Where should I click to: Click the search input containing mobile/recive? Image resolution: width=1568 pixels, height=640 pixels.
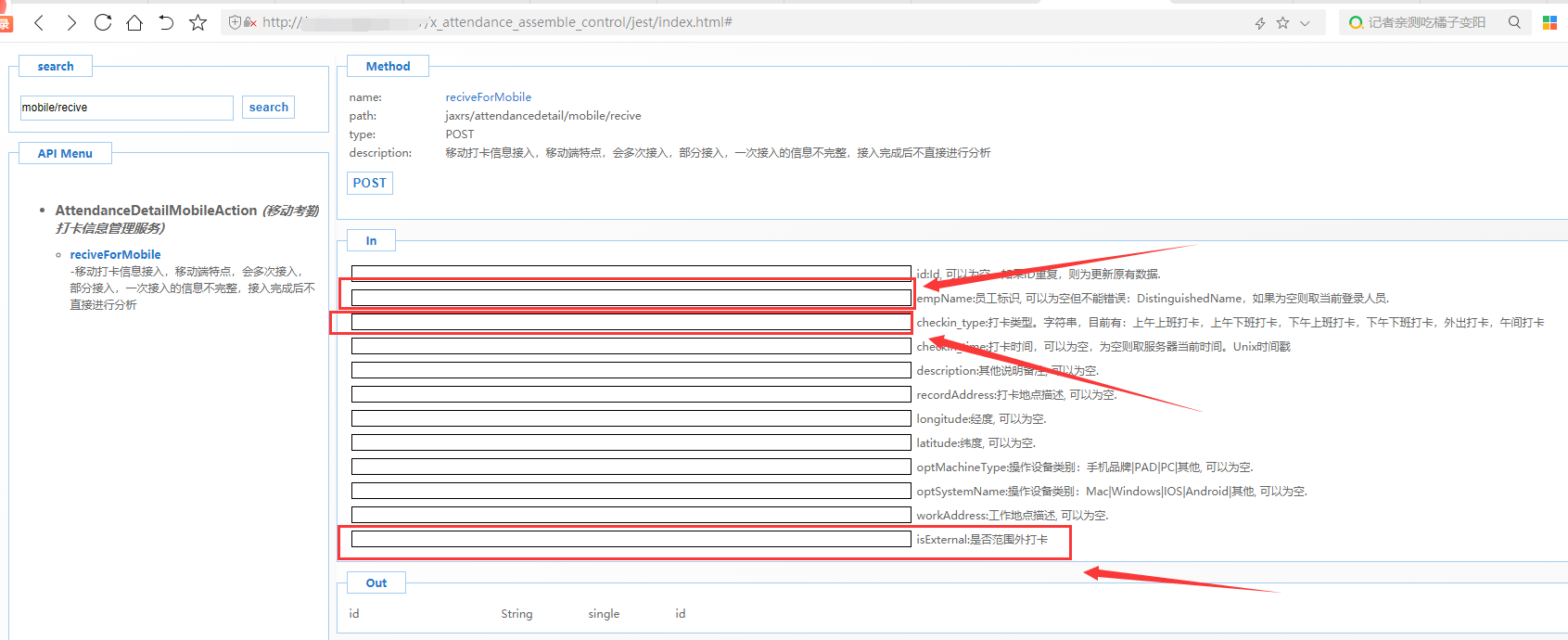coord(126,108)
